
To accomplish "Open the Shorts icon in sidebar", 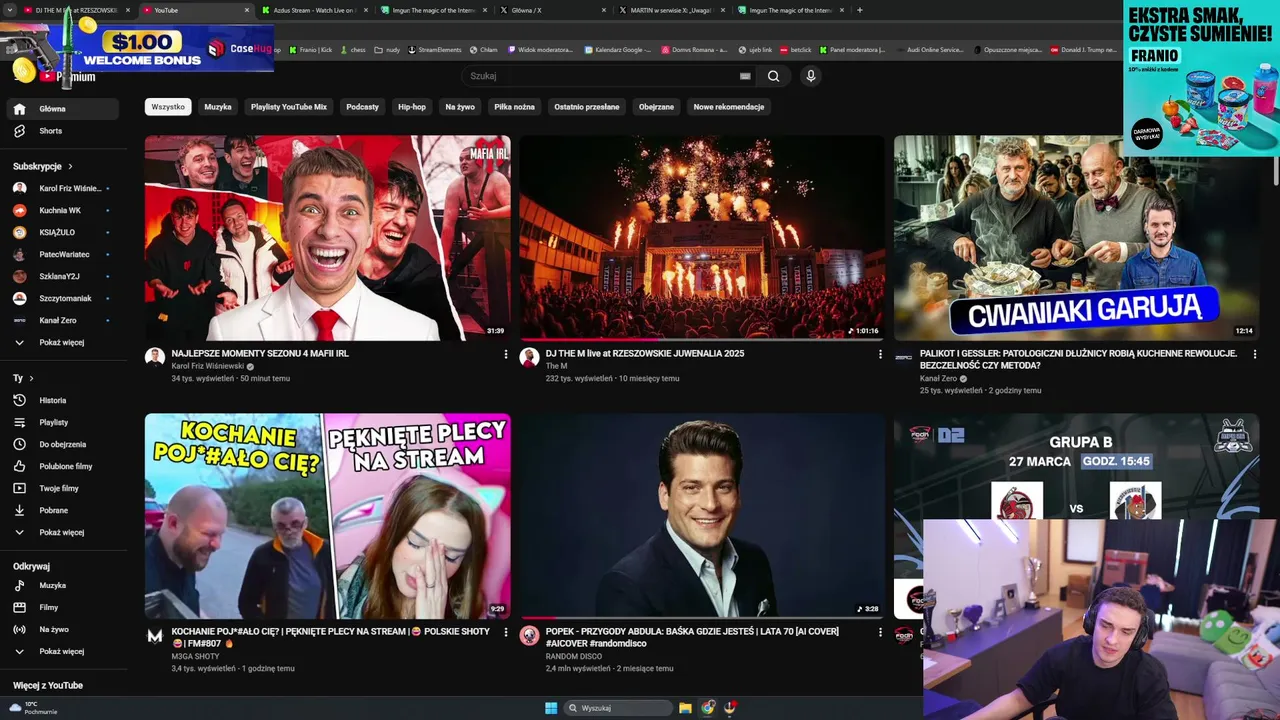I will point(19,131).
